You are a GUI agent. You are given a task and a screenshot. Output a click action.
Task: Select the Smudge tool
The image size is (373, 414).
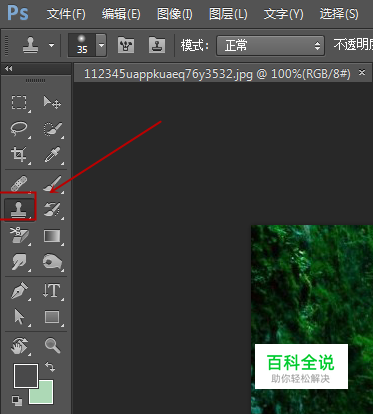19,262
